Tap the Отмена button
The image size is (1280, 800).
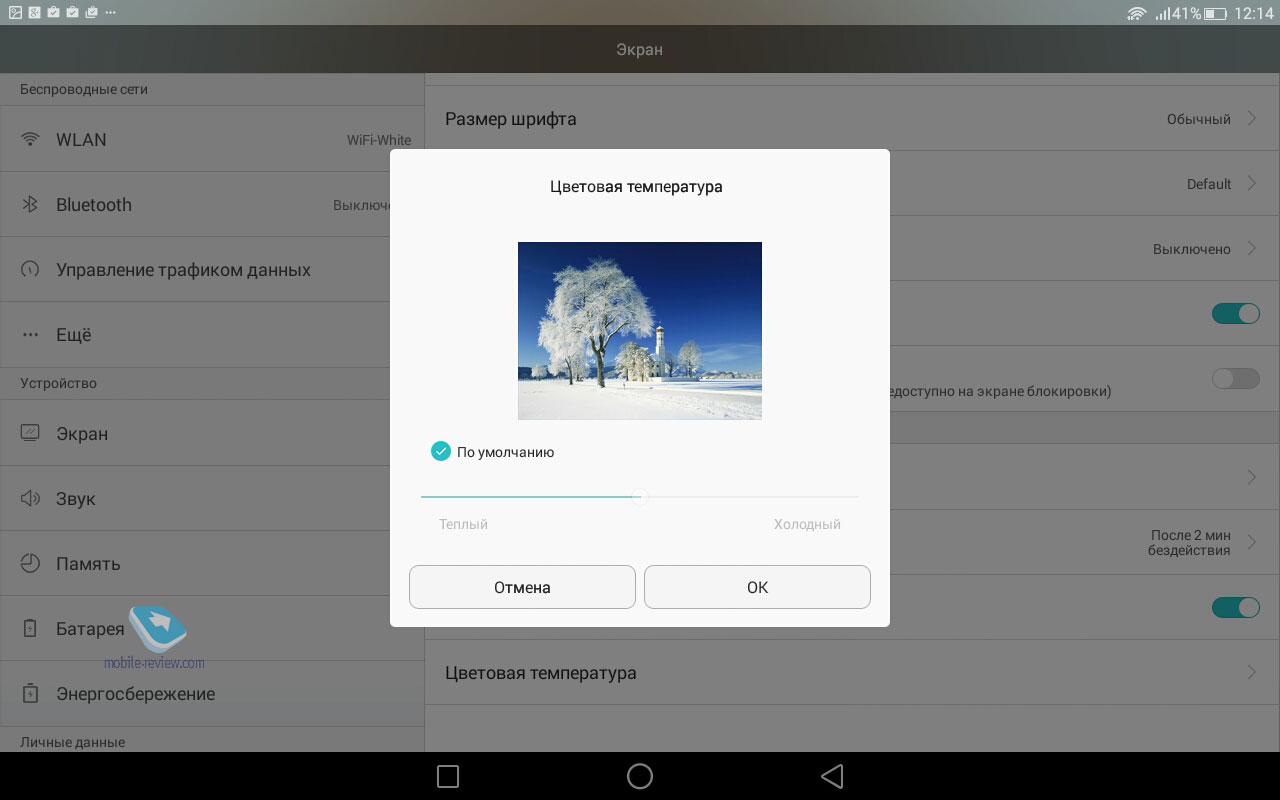click(x=522, y=587)
